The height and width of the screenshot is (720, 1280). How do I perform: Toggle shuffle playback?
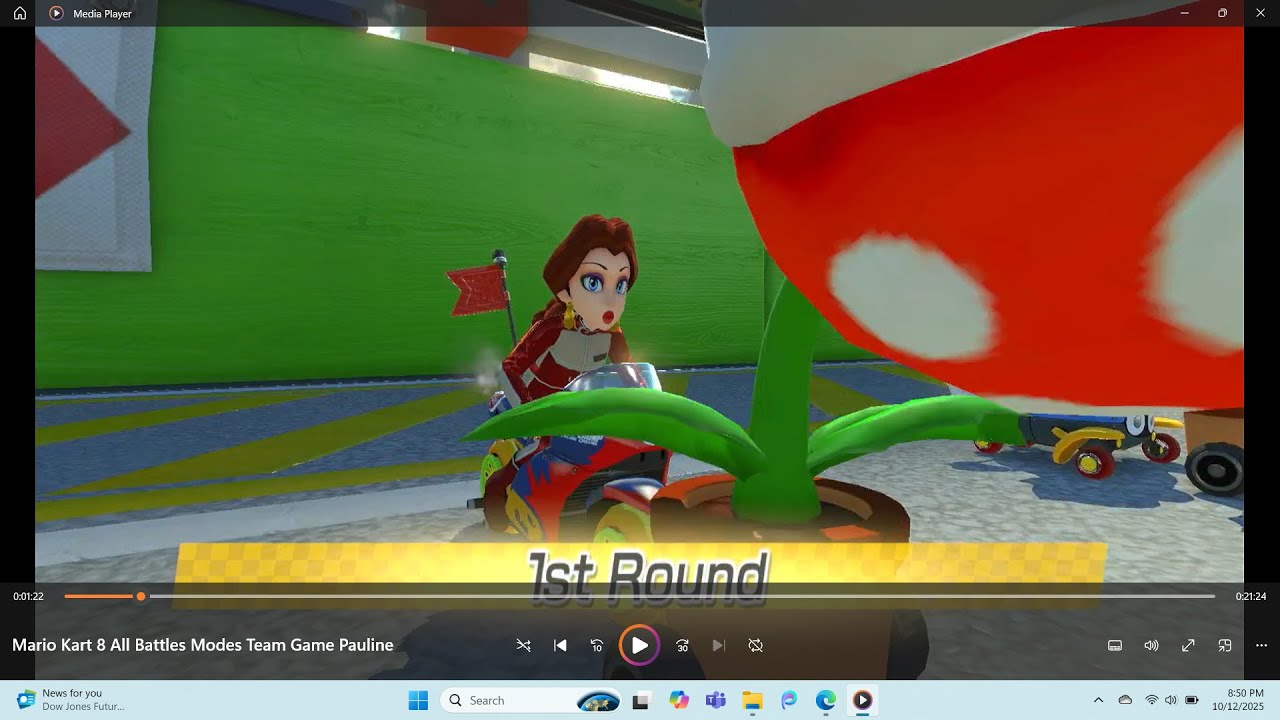click(523, 645)
